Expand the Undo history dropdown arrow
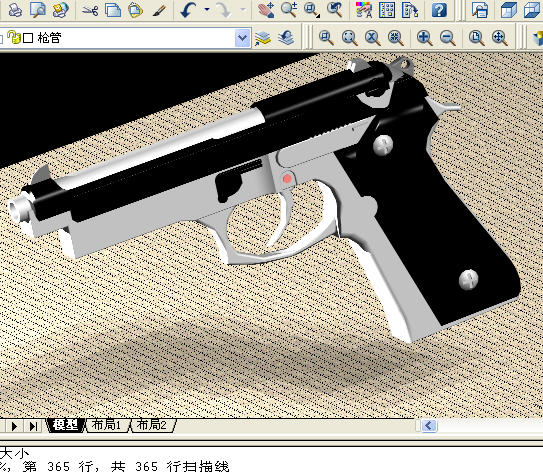The image size is (543, 472). [x=207, y=9]
